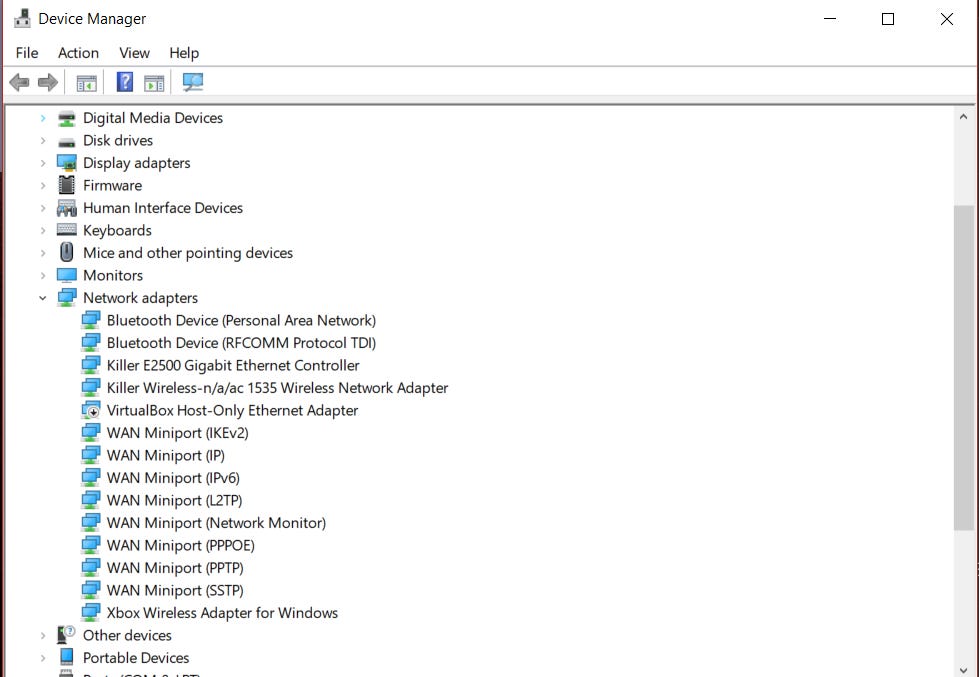Select VirtualBox Host-Only Ethernet Adapter

[x=232, y=410]
